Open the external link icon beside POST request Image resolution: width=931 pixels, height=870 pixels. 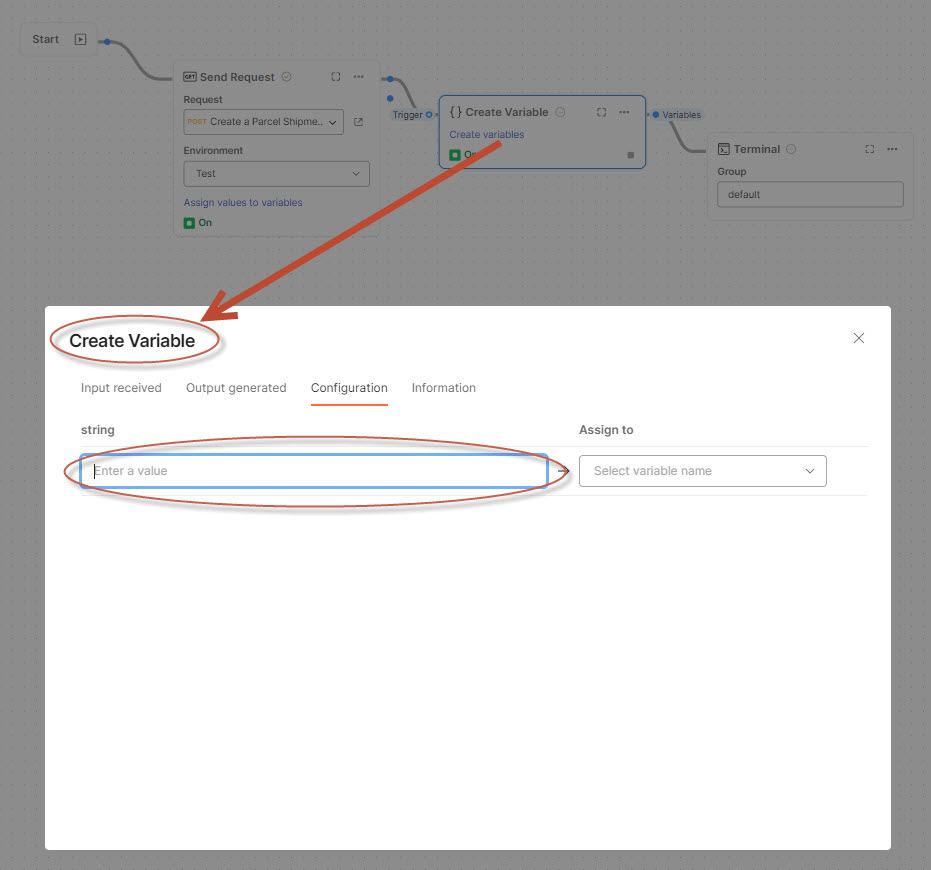pos(358,122)
